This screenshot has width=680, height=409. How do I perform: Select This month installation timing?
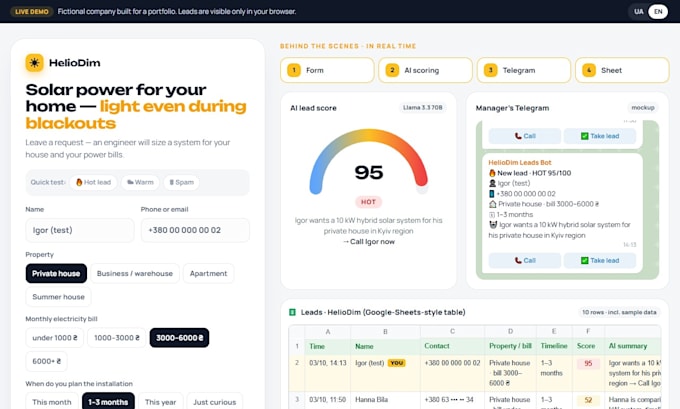(x=52, y=402)
